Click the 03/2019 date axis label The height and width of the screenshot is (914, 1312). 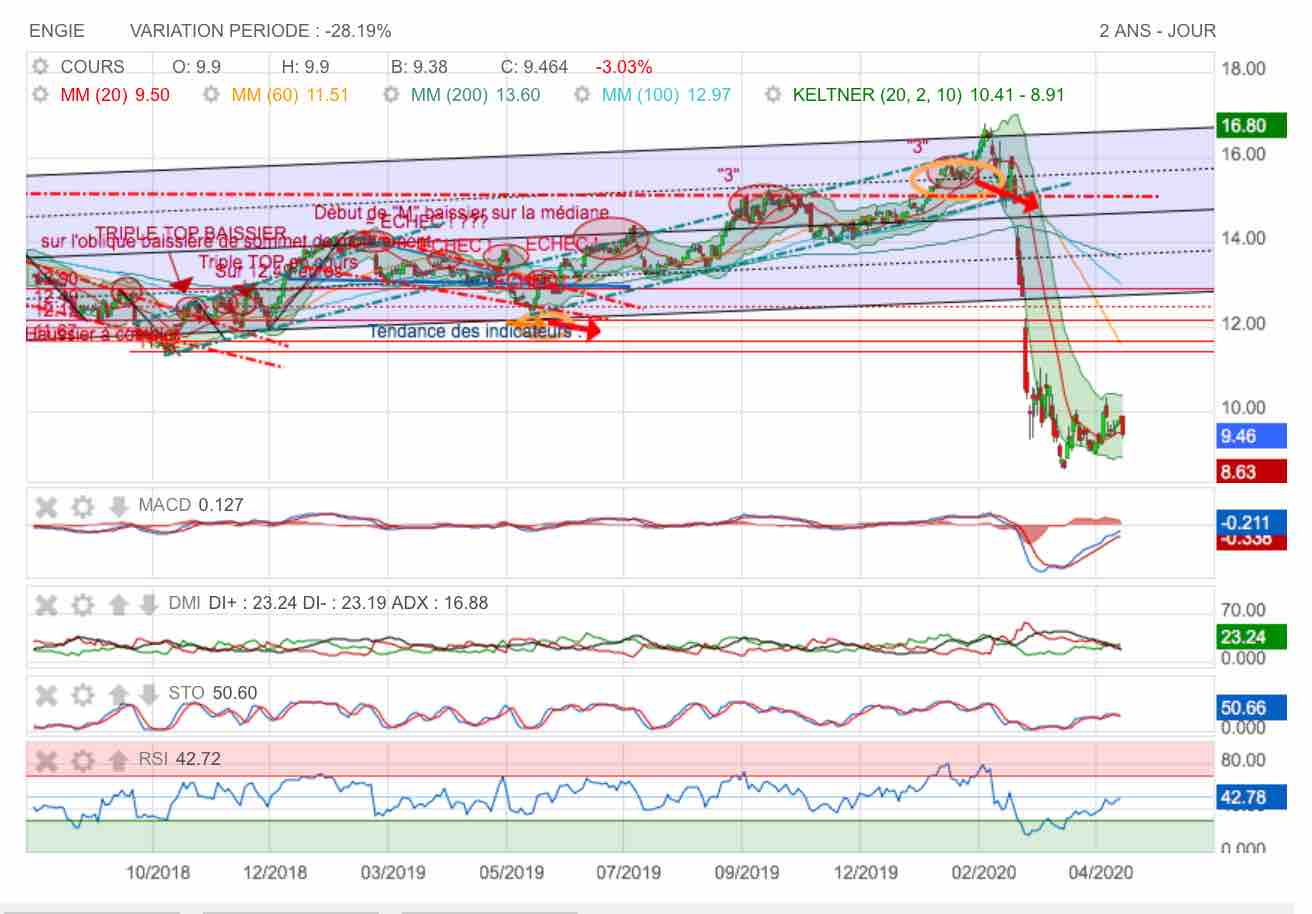pos(394,872)
